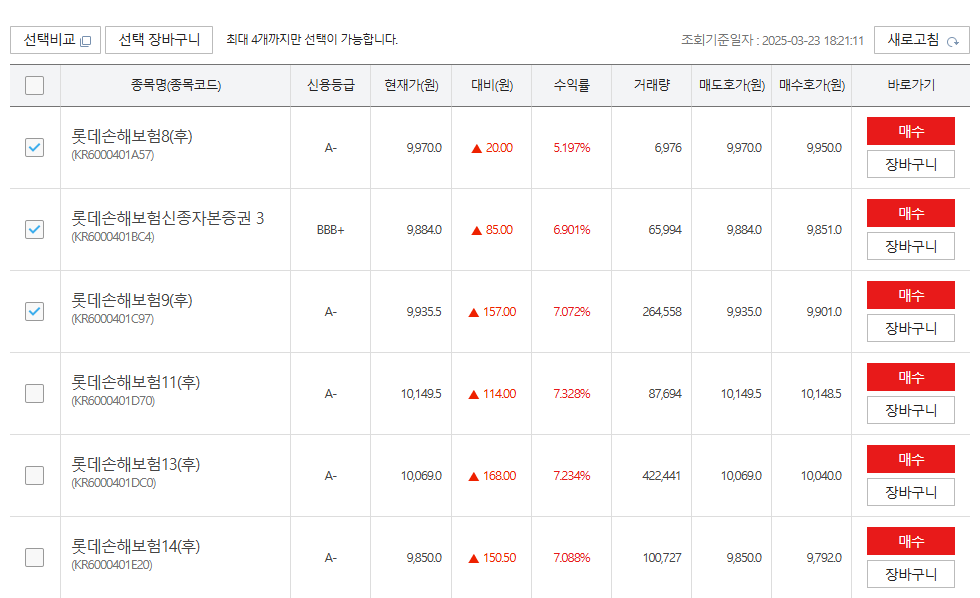Uncheck the 롯데손해보험9(후) checkbox
This screenshot has height=598, width=980.
tap(34, 311)
